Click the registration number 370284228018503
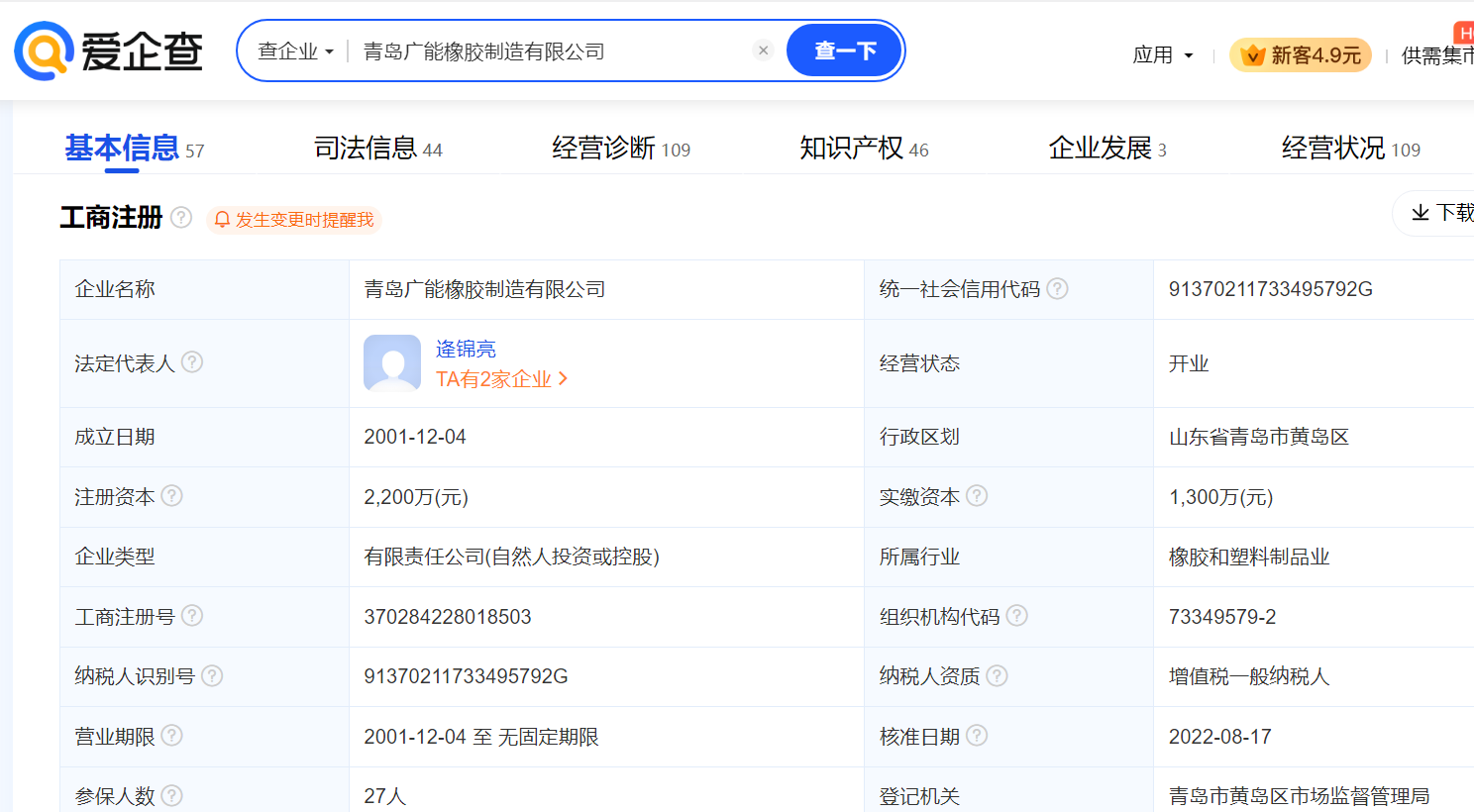1474x812 pixels. [x=448, y=617]
